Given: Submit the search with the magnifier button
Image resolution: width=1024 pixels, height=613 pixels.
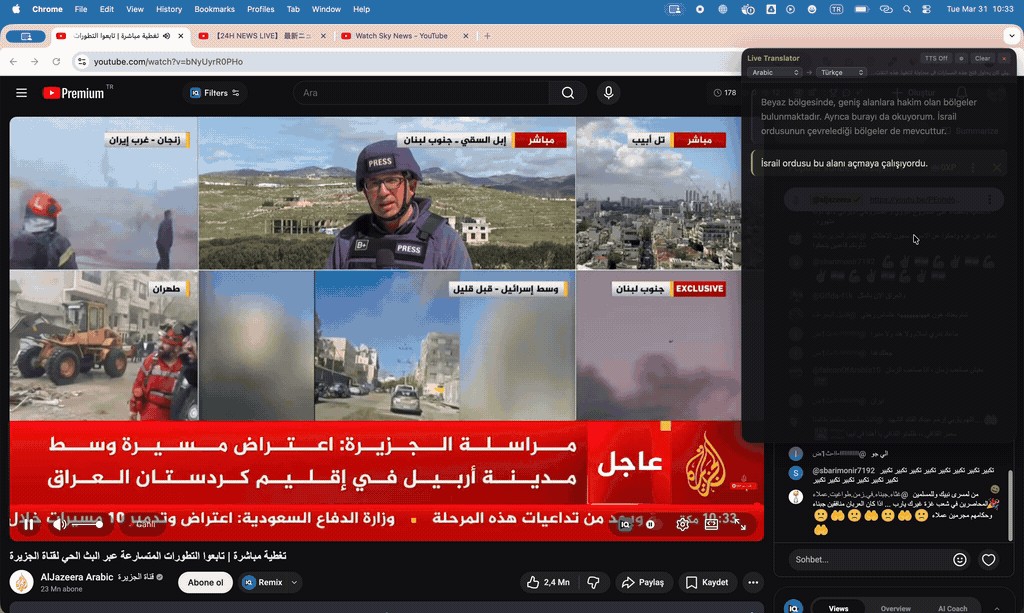Looking at the screenshot, I should [568, 93].
